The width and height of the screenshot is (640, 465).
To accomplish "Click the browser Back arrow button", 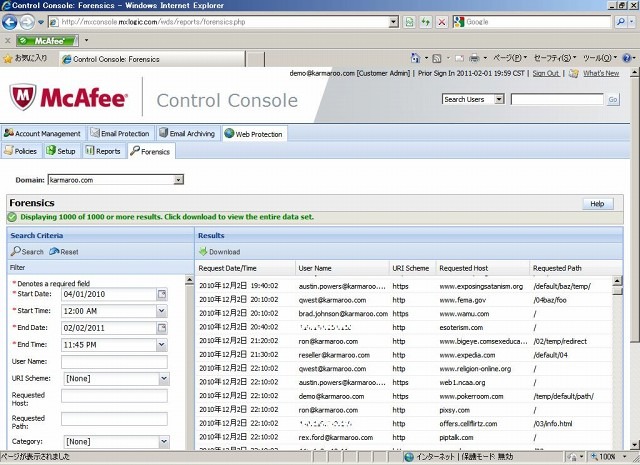I will [9, 22].
